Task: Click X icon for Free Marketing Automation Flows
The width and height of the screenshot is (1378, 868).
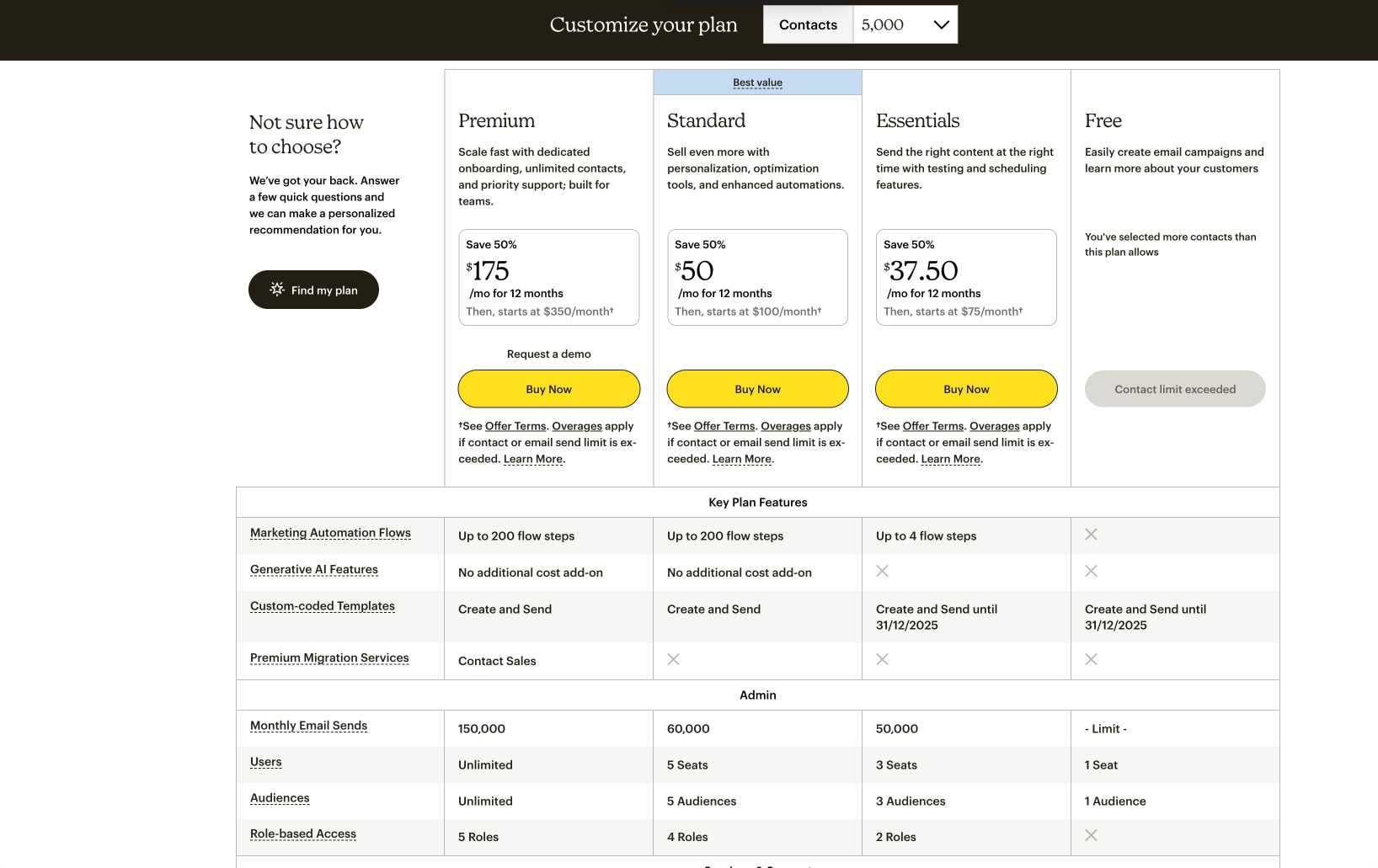Action: coord(1091,535)
